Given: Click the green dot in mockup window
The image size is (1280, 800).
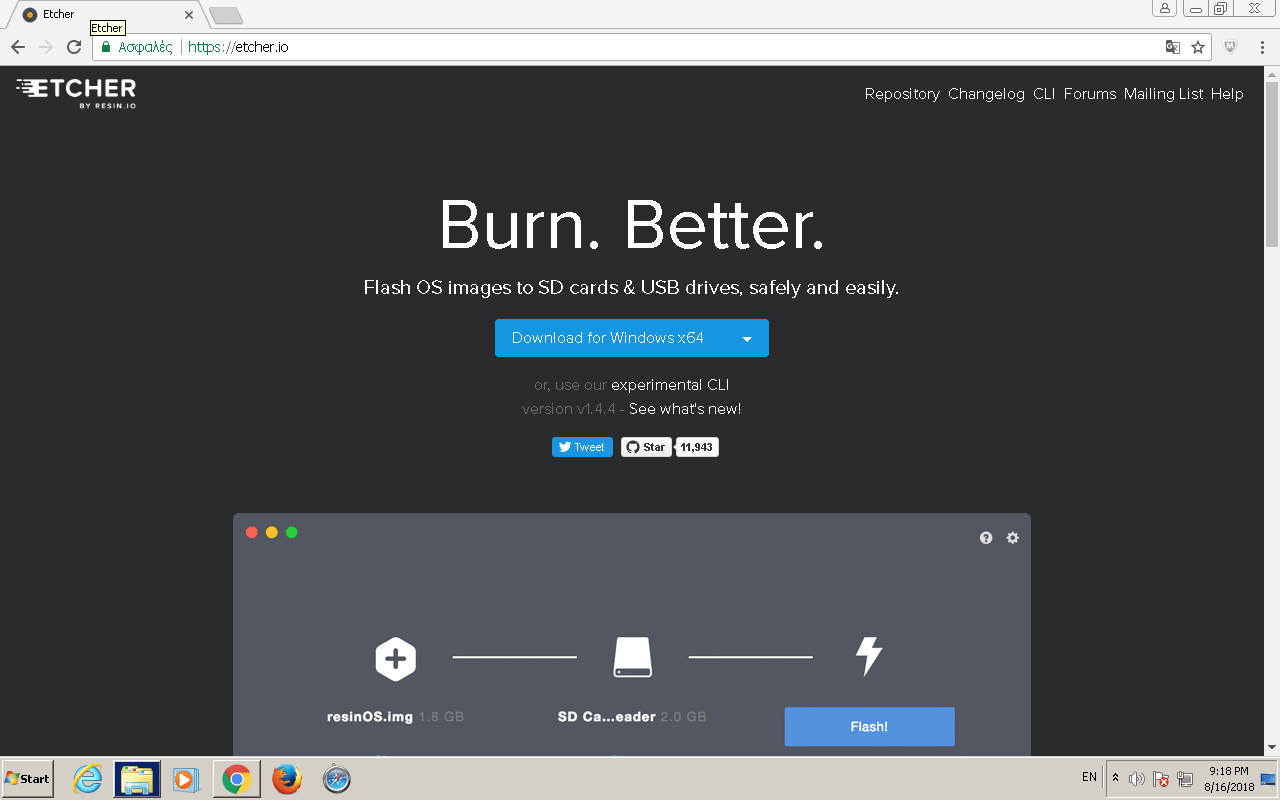Looking at the screenshot, I should (292, 532).
